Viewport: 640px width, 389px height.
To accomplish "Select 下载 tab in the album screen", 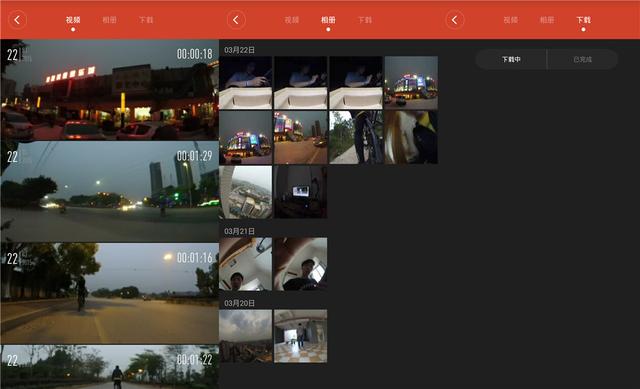I will click(364, 20).
